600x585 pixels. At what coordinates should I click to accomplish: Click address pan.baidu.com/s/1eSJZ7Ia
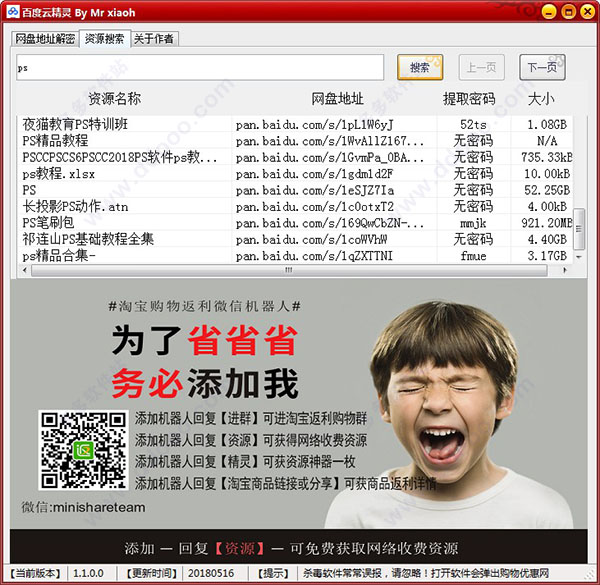coord(315,191)
